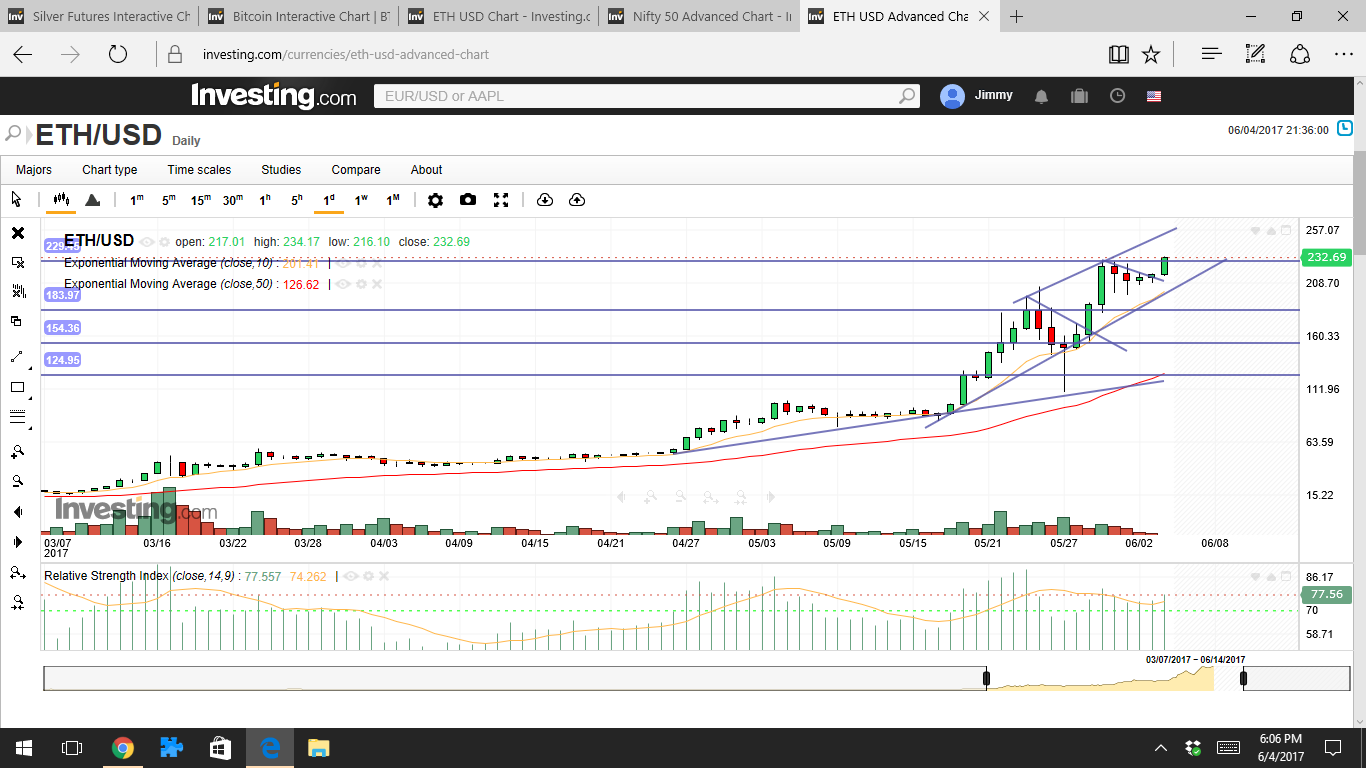Open the Majors menu
The image size is (1366, 768).
coord(34,170)
